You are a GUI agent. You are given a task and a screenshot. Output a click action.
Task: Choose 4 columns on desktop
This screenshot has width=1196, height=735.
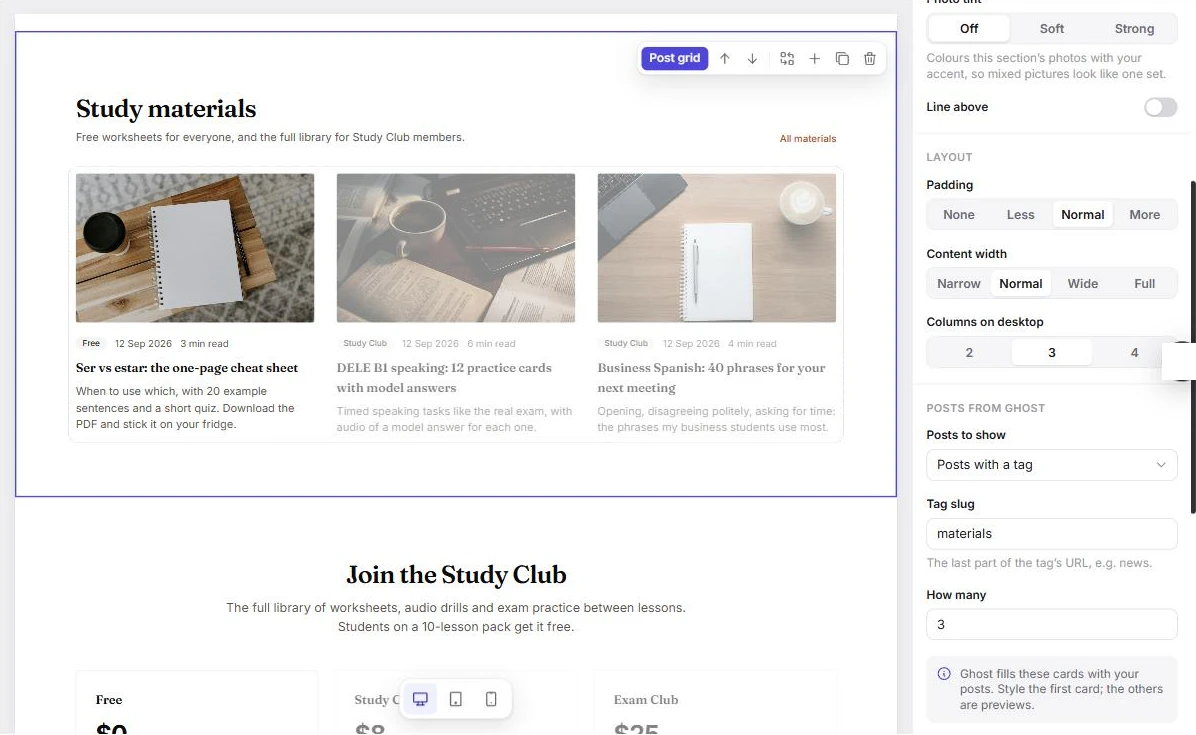click(x=1134, y=353)
